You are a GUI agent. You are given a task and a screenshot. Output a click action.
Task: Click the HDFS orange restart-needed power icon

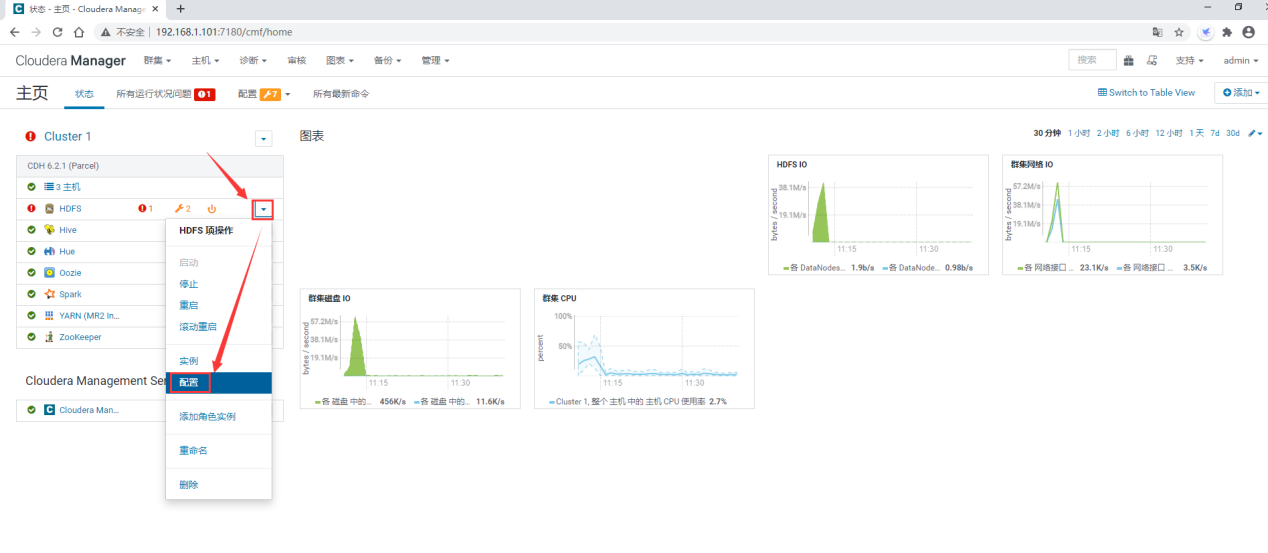point(212,208)
